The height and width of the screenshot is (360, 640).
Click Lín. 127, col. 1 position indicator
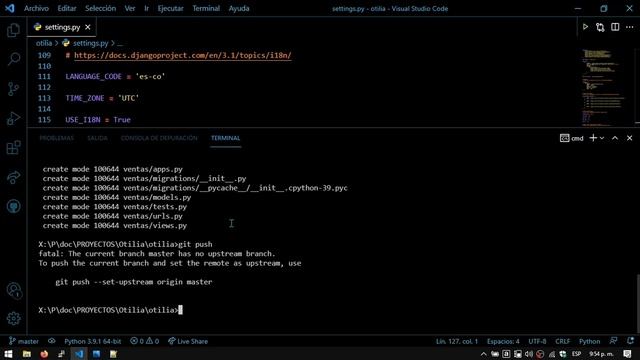[x=457, y=341]
